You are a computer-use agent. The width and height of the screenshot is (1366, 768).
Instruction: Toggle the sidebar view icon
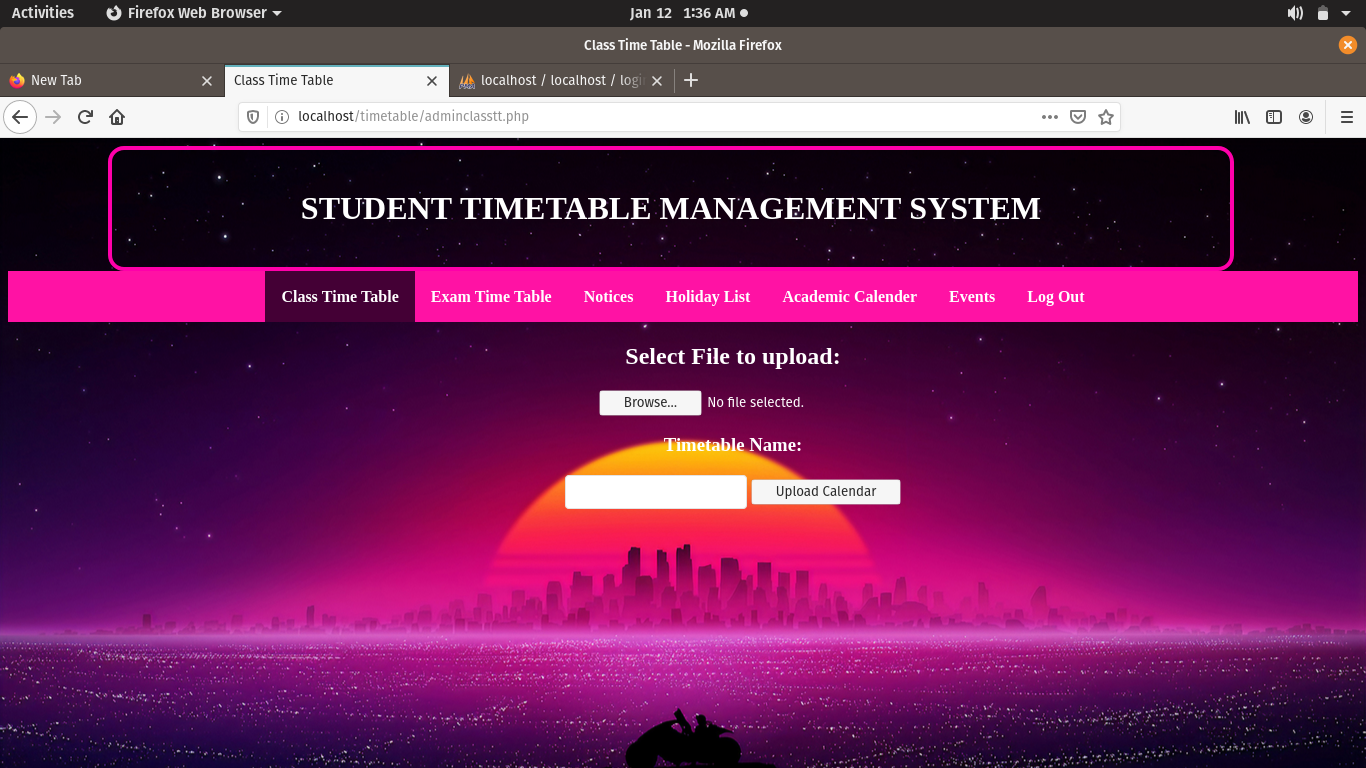pyautogui.click(x=1274, y=117)
